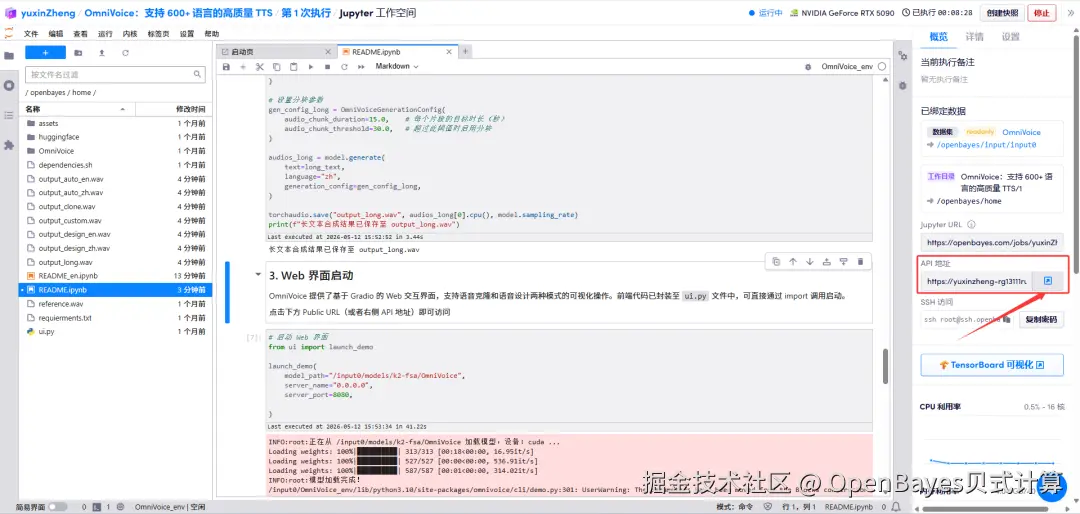Toggle the simple interface switch
The height and width of the screenshot is (514, 1080).
coord(56,506)
